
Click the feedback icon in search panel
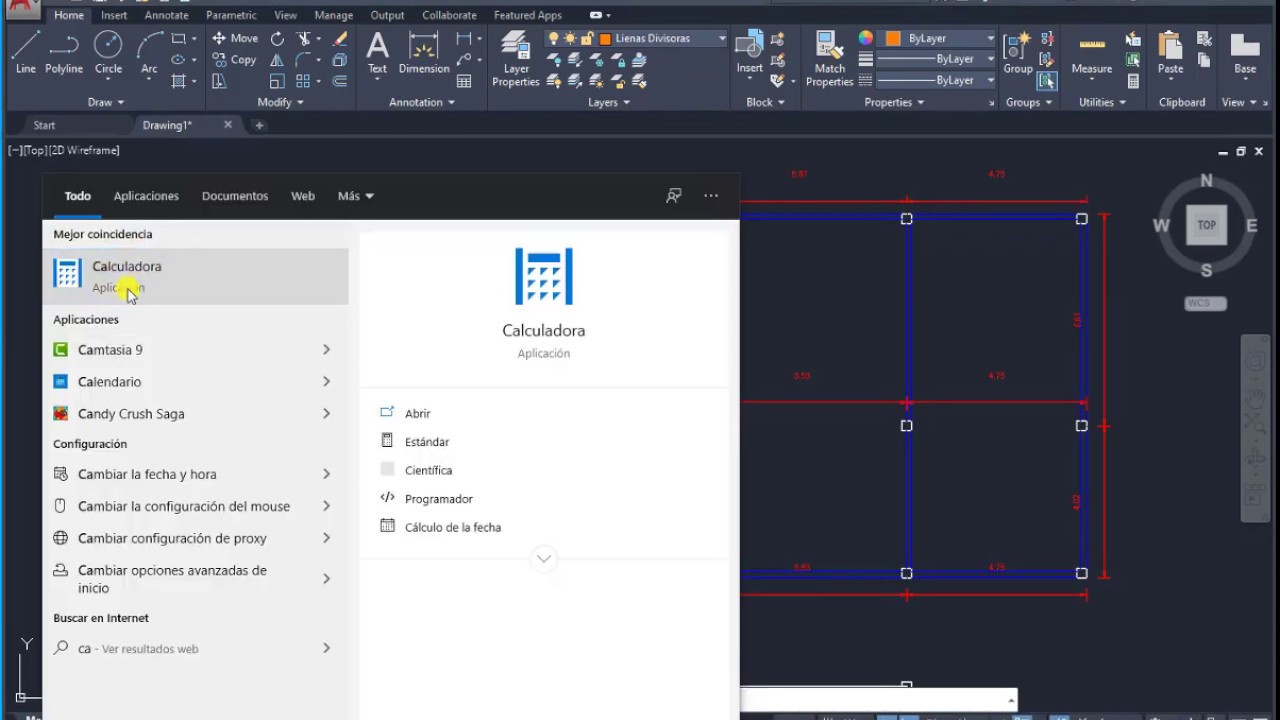pos(674,196)
